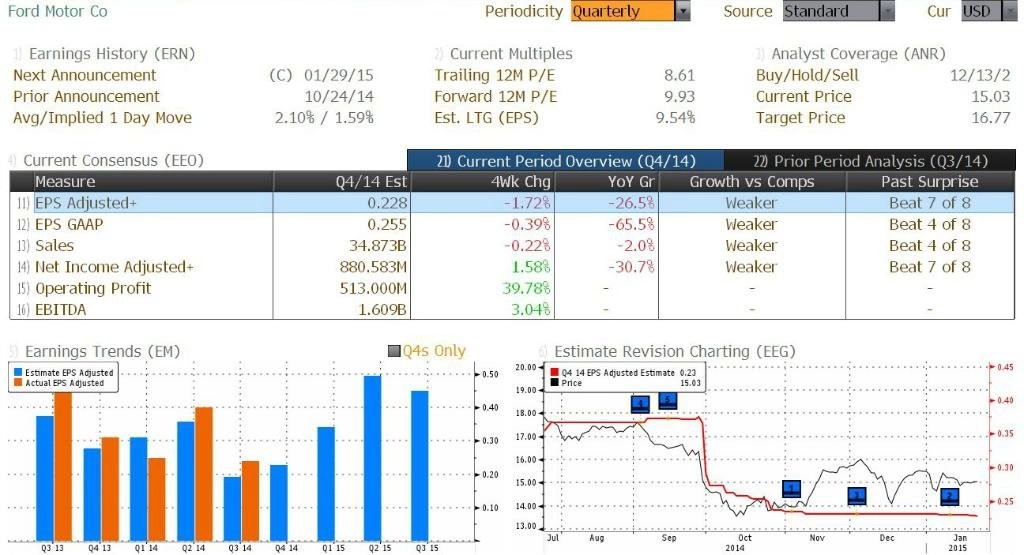The image size is (1024, 555).
Task: Click the Operating Profit 4Wk Chg 39.78%
Action: [526, 288]
